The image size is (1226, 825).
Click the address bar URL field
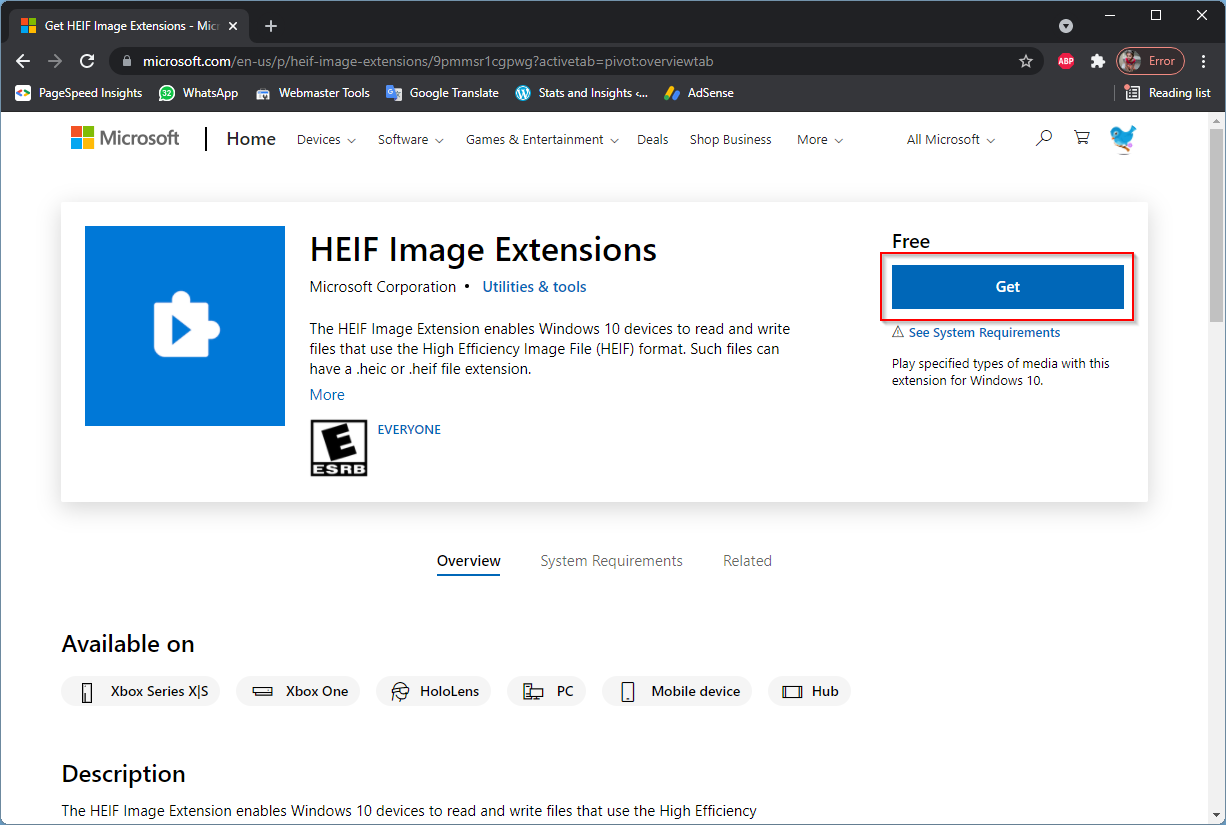pos(577,61)
